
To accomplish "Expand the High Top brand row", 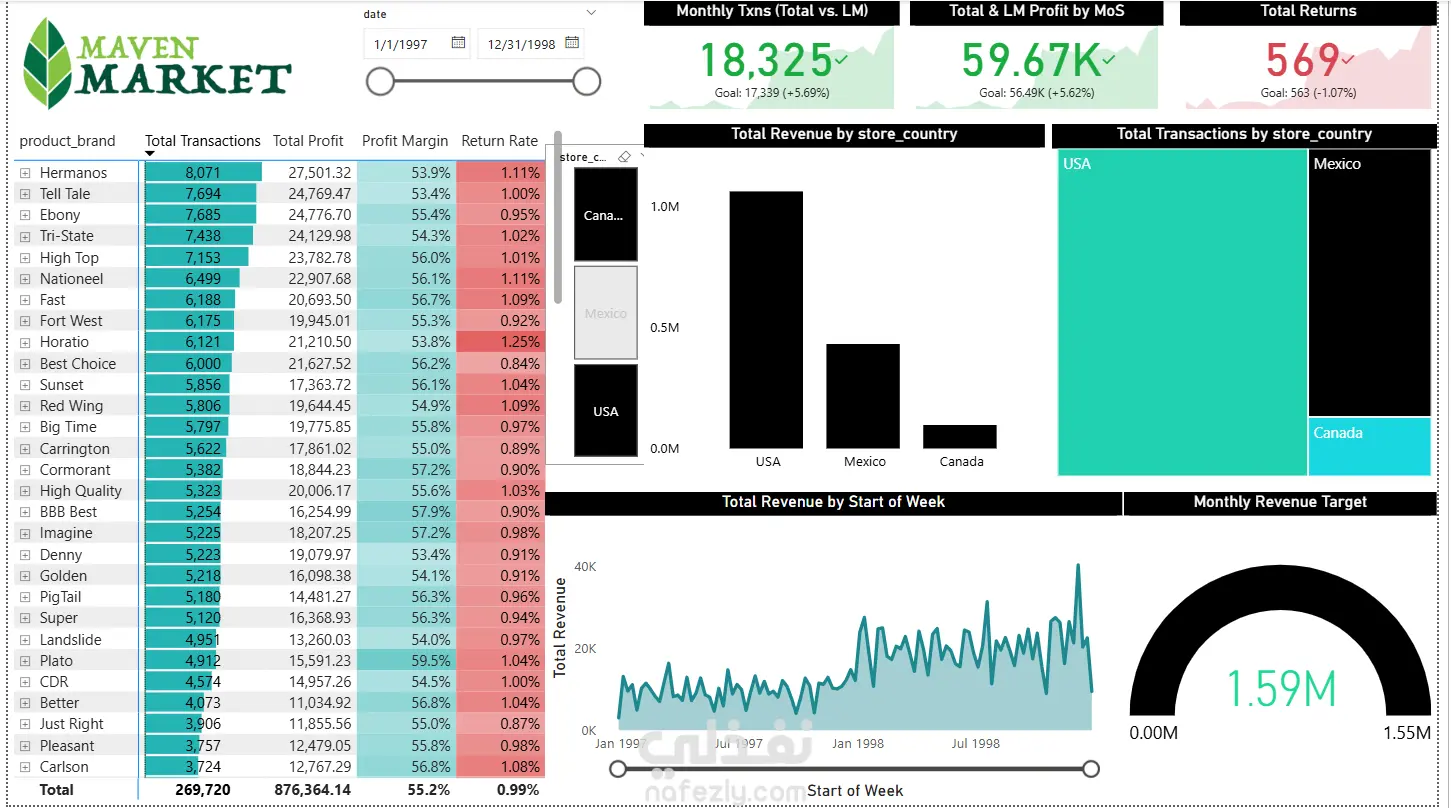I will tap(26, 258).
